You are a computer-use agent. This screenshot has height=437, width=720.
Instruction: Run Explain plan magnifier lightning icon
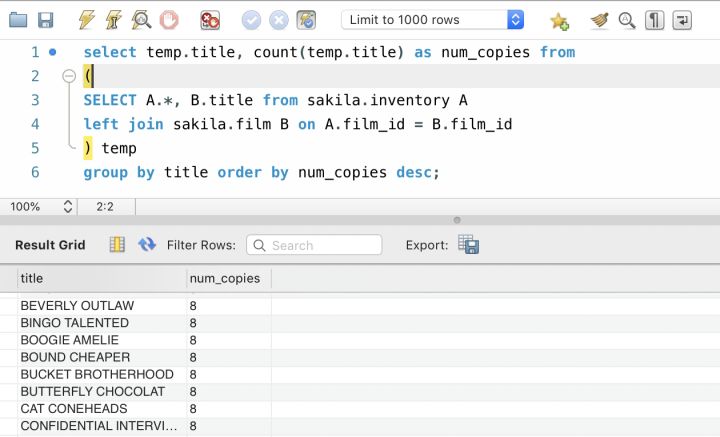point(141,20)
